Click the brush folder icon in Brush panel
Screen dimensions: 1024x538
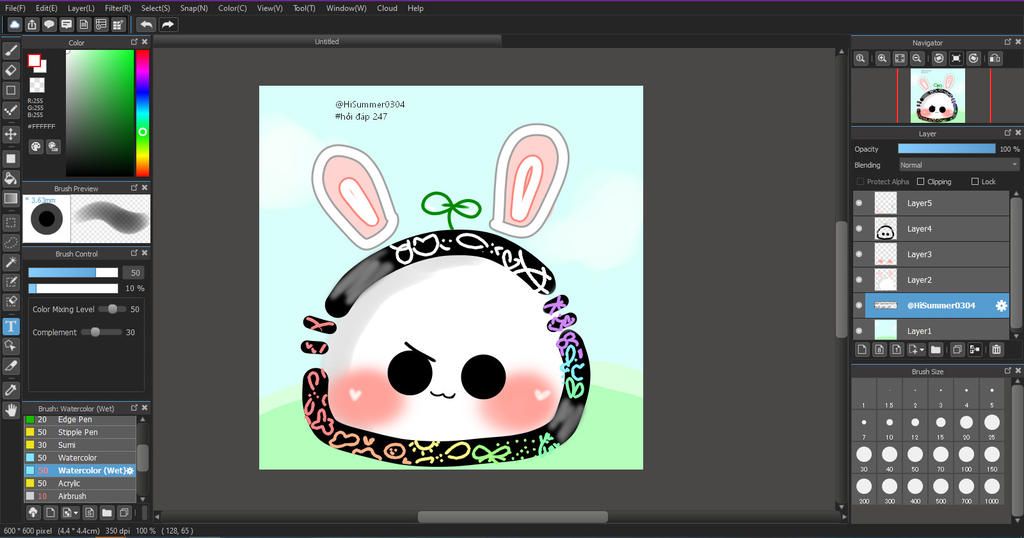click(106, 513)
